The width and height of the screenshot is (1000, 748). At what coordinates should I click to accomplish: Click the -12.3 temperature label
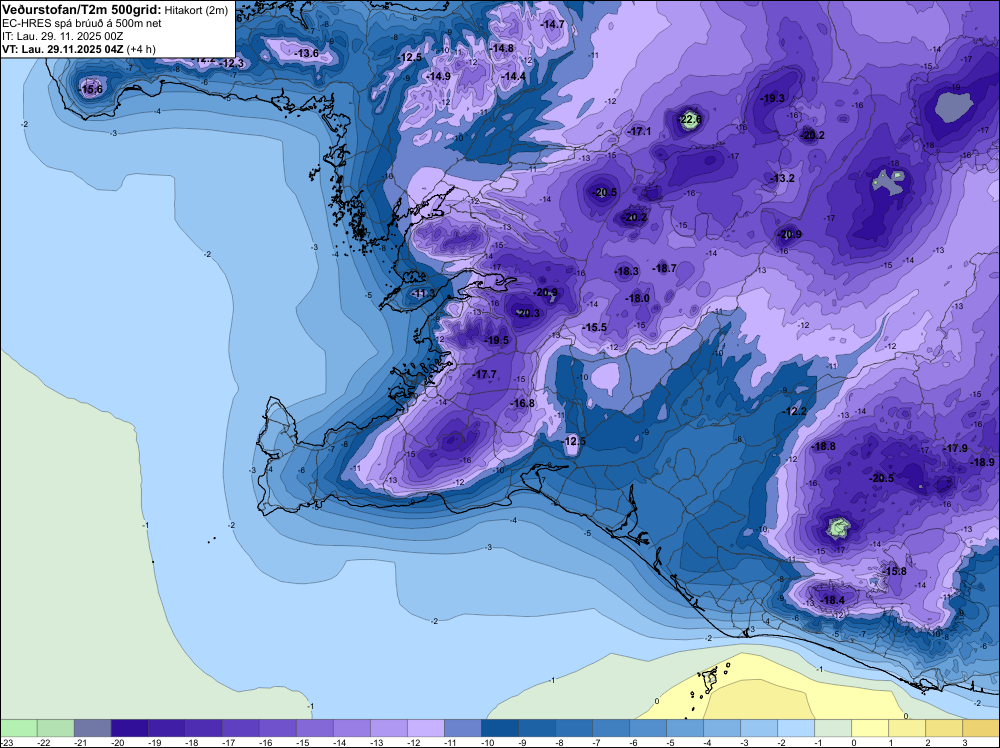tap(232, 63)
